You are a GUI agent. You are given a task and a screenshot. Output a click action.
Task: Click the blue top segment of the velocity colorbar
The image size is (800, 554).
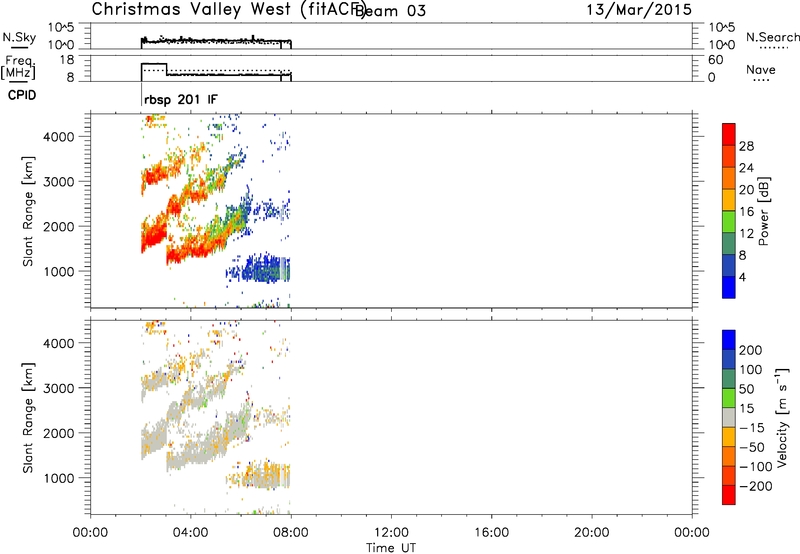729,340
